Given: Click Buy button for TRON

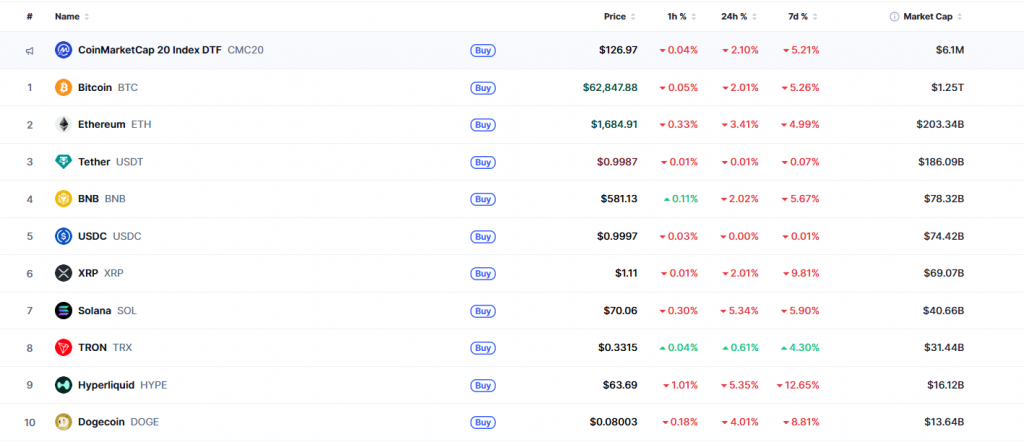Looking at the screenshot, I should pyautogui.click(x=483, y=348).
